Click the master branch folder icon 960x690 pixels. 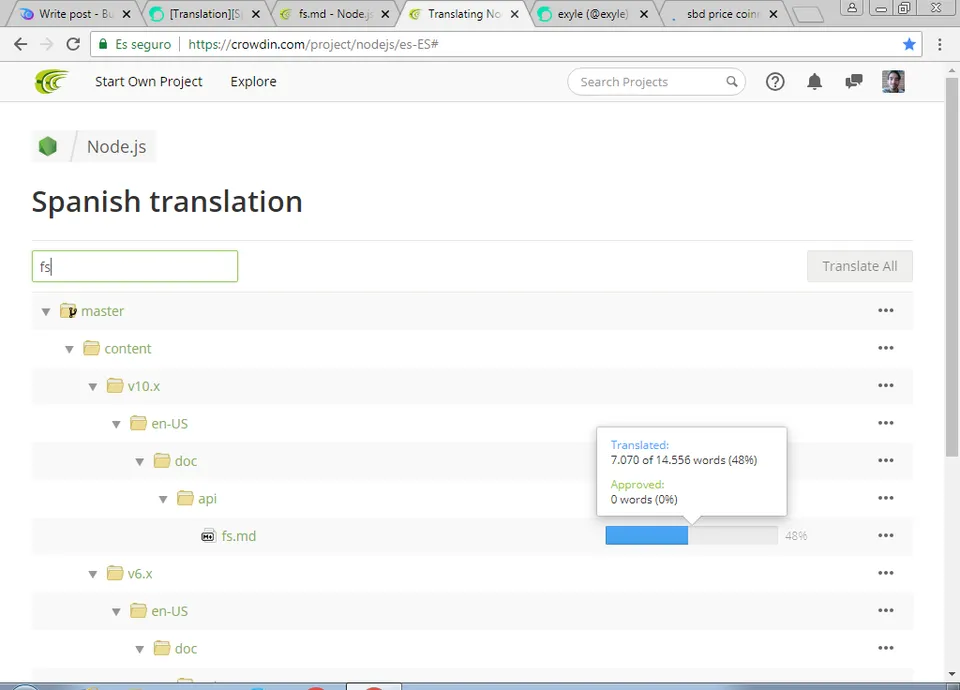click(68, 311)
